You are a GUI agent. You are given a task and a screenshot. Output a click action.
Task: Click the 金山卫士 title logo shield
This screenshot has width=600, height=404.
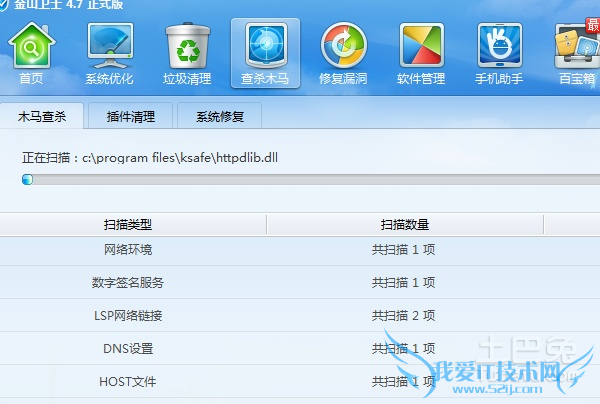(3, 5)
